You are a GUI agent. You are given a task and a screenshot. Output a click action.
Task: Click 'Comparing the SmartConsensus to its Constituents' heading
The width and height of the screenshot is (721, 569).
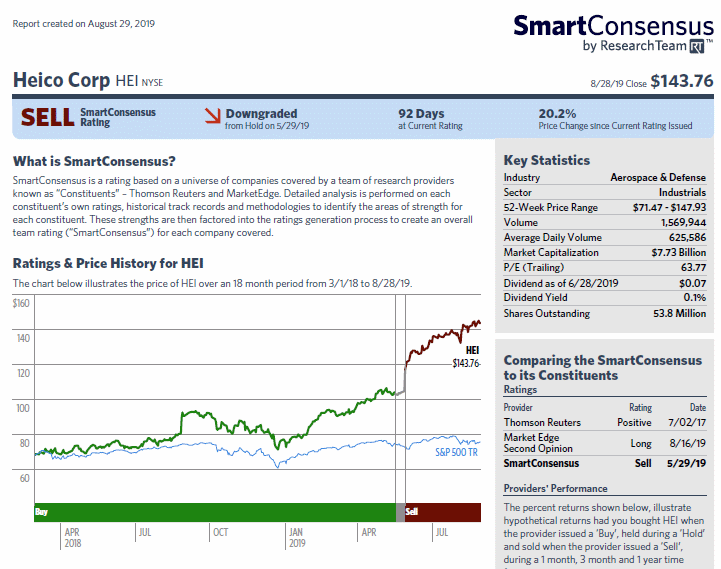(603, 368)
